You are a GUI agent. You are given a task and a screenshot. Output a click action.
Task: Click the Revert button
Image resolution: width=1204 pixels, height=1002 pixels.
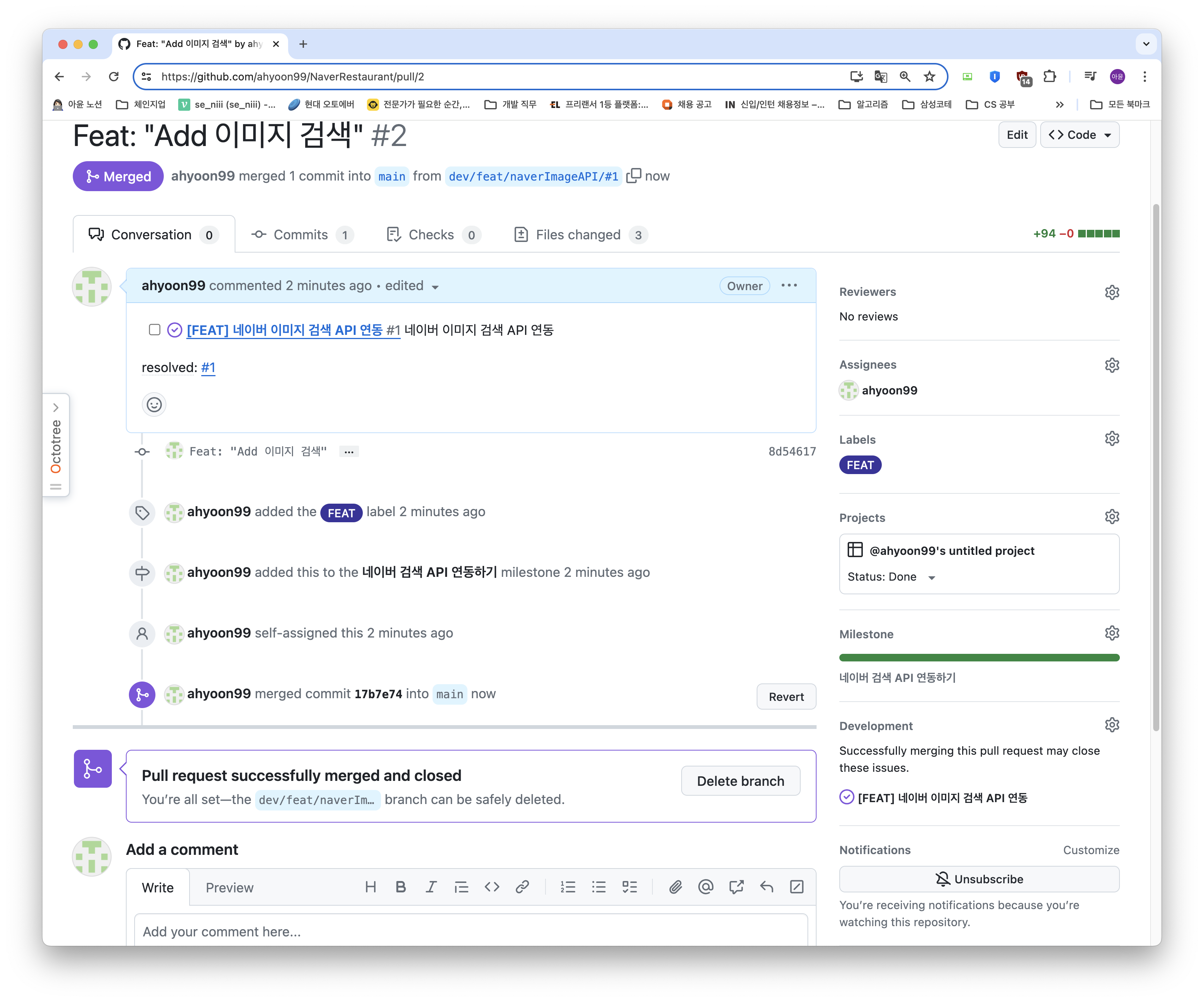pyautogui.click(x=785, y=696)
